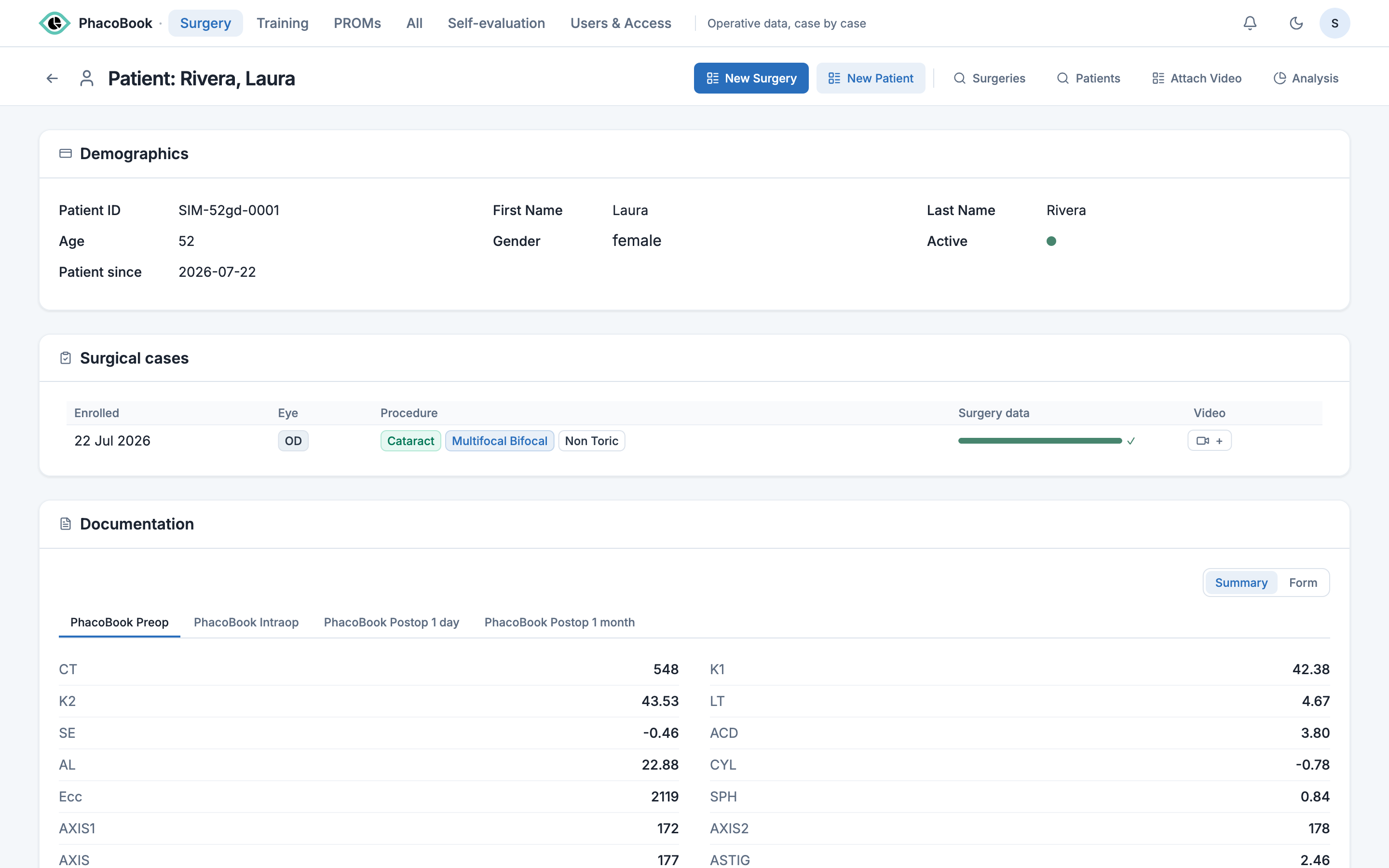Viewport: 1389px width, 868px height.
Task: Open the PROMs nav tab
Action: tap(357, 23)
